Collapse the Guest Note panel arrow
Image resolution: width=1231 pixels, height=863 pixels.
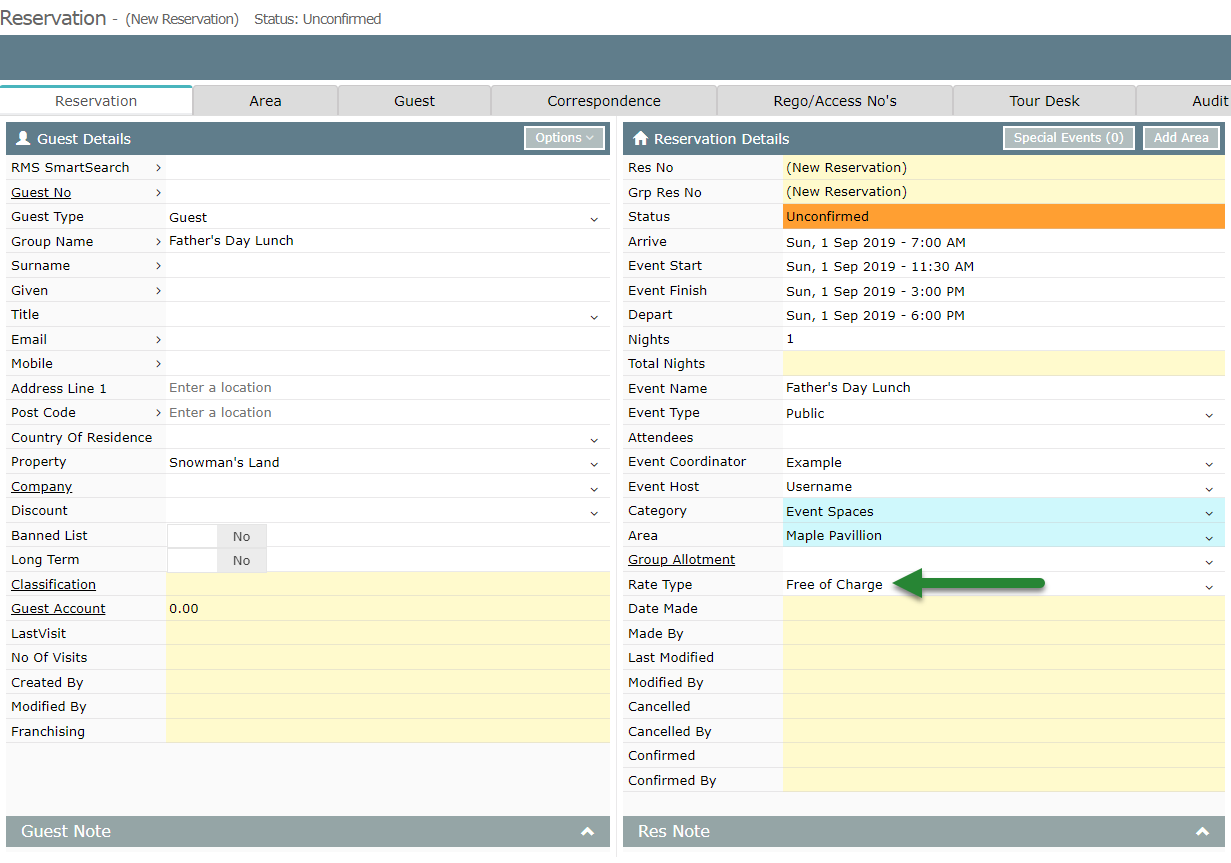click(x=587, y=832)
